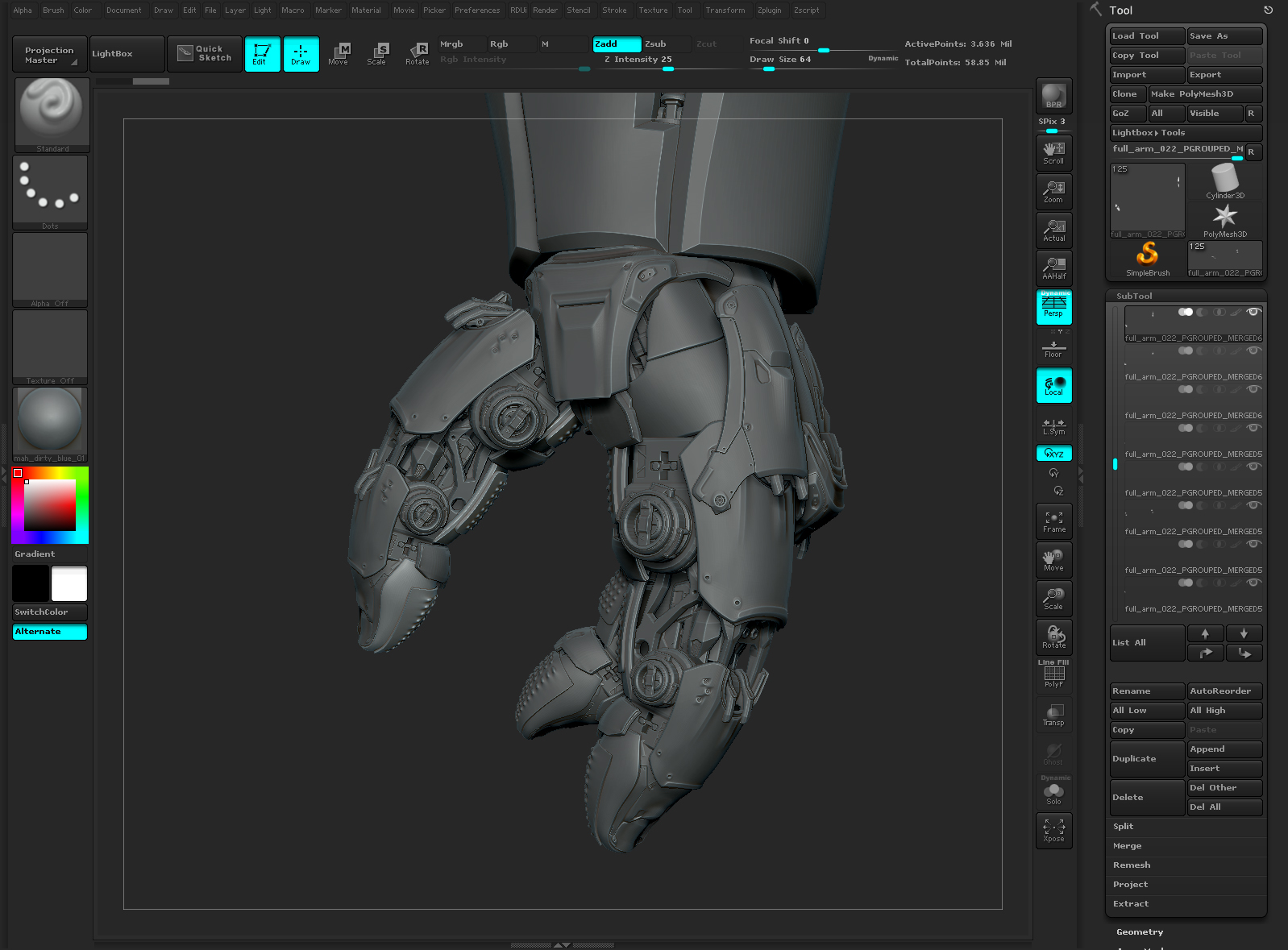The image size is (1288, 950).
Task: Click the Scroll canvas icon
Action: pos(1053,152)
